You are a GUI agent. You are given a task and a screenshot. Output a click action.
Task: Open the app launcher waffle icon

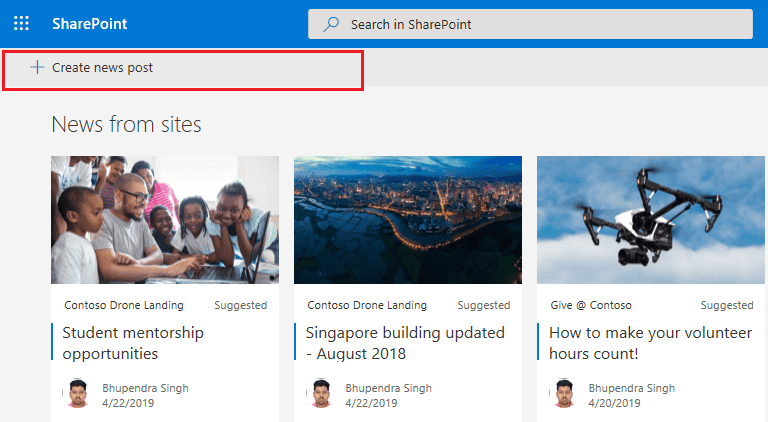coord(21,23)
